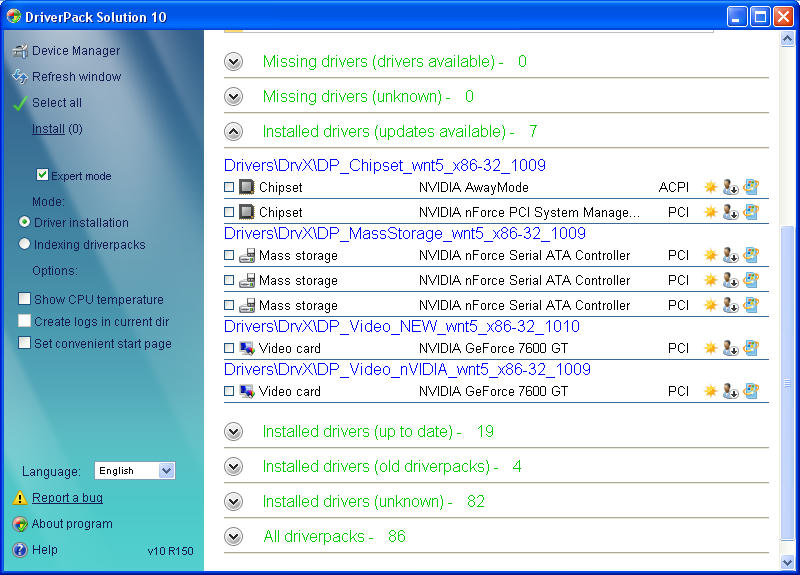This screenshot has height=575, width=800.
Task: Expand the All driverpacks section arrow
Action: pyautogui.click(x=234, y=536)
